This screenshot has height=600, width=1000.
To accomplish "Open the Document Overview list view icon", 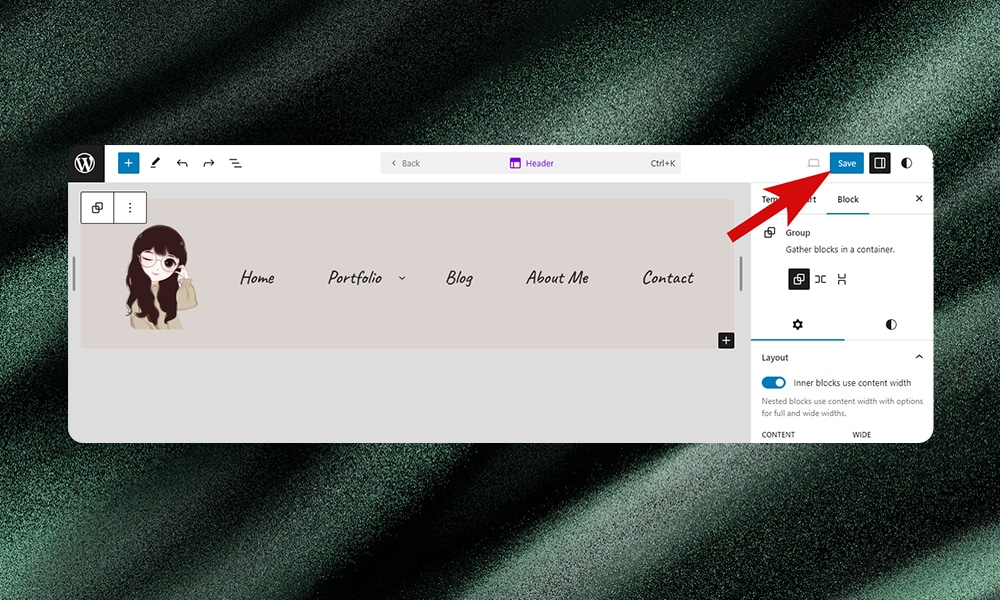I will click(x=235, y=162).
